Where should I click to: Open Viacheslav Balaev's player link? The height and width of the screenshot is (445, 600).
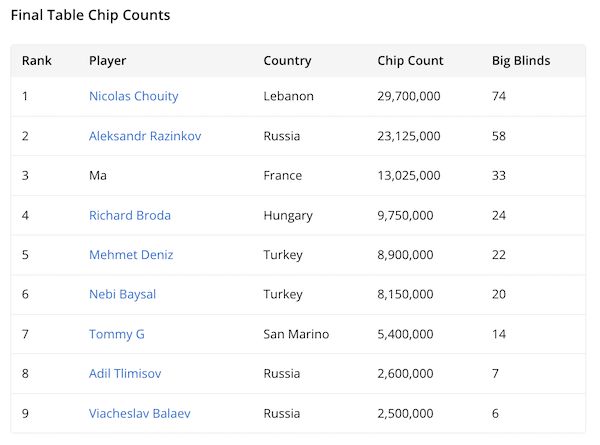139,413
